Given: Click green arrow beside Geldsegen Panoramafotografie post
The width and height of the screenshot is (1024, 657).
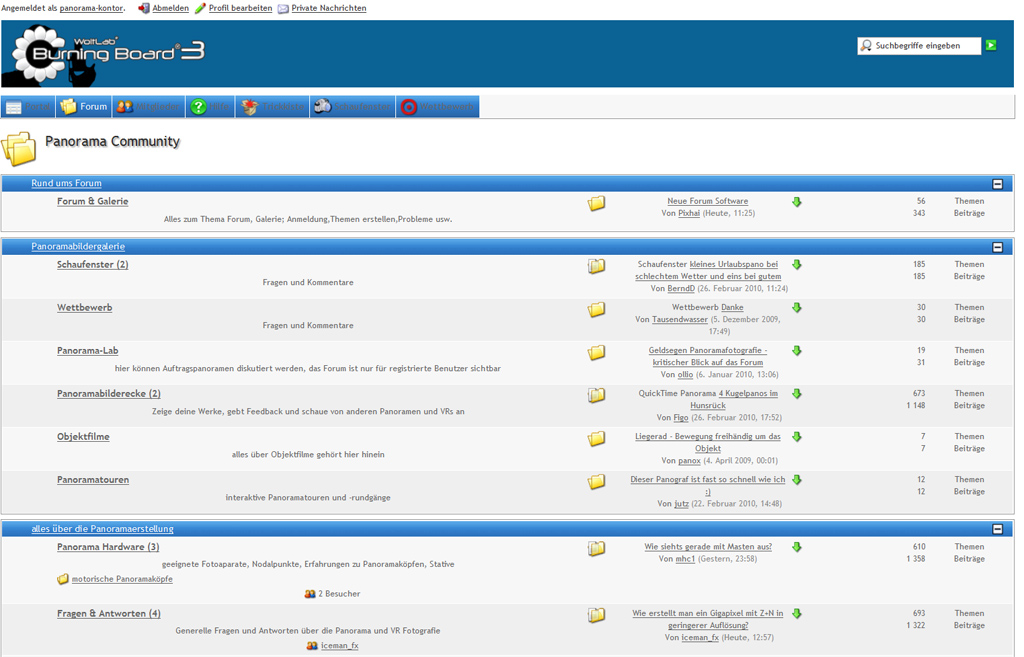Looking at the screenshot, I should coord(797,351).
